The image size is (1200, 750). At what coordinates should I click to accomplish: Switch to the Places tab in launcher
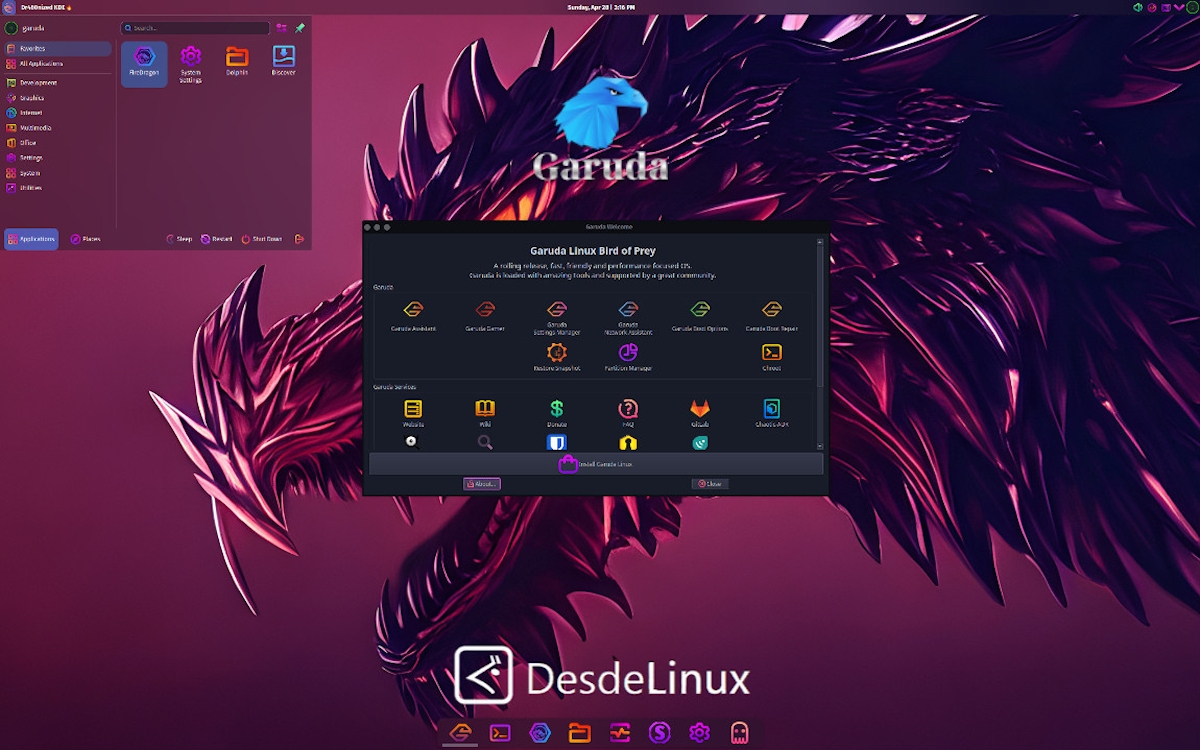tap(85, 239)
